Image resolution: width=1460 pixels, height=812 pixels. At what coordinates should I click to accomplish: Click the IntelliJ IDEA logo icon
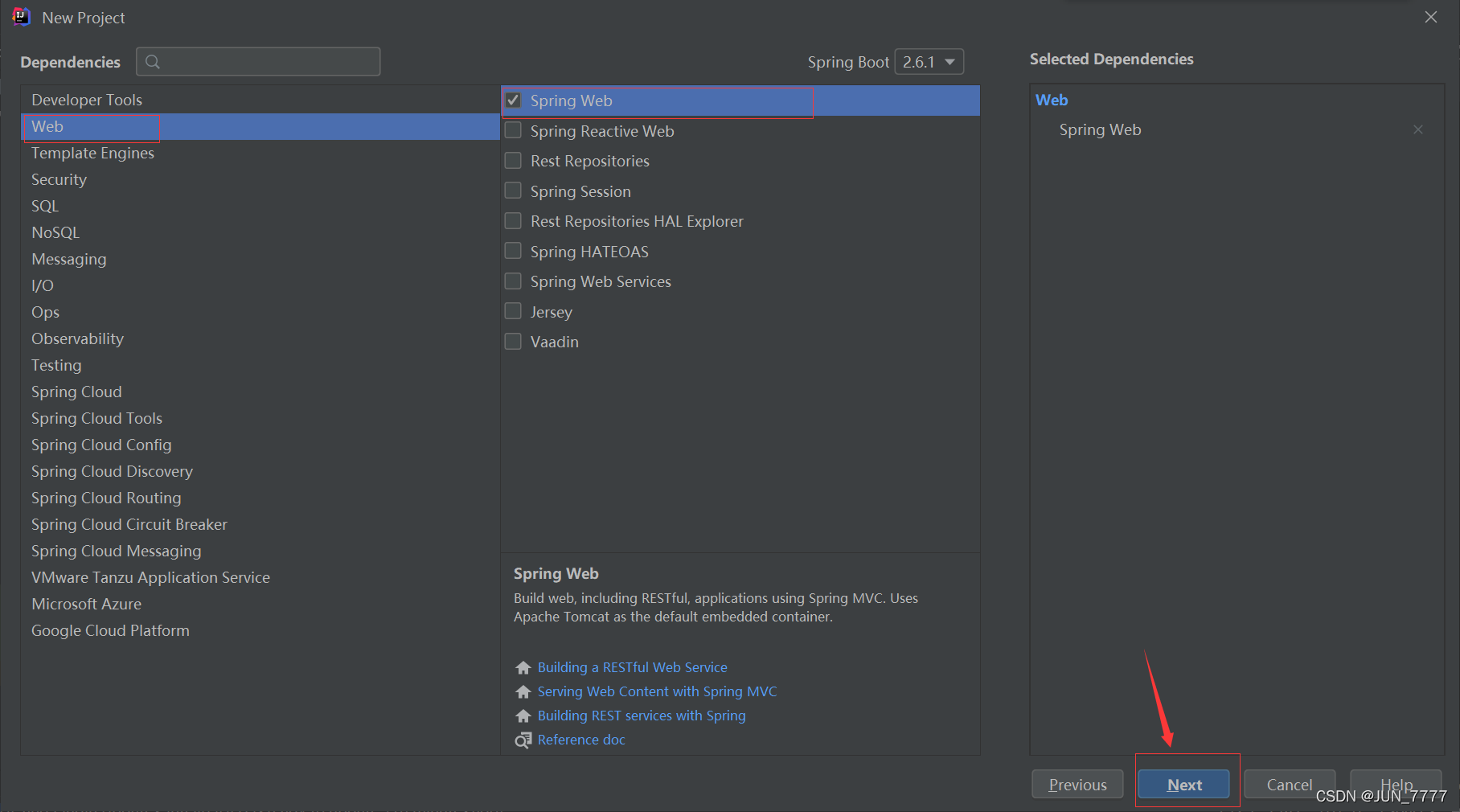click(x=21, y=17)
